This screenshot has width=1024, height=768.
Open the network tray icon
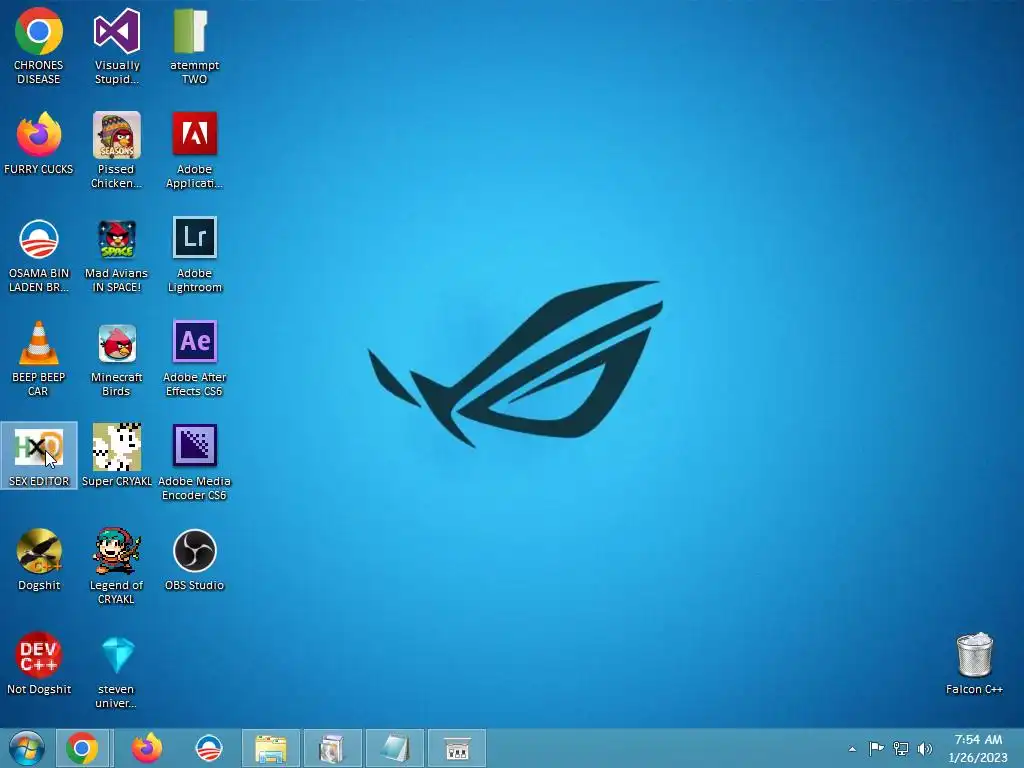coord(901,748)
